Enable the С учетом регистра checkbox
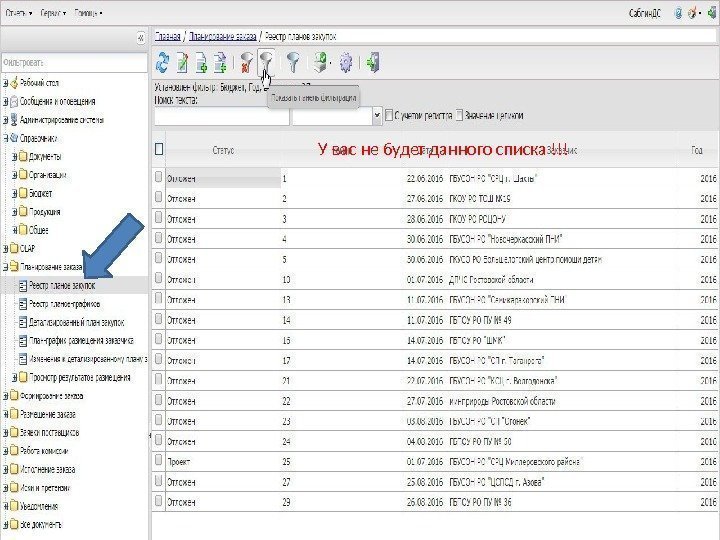The height and width of the screenshot is (540, 720). point(389,115)
